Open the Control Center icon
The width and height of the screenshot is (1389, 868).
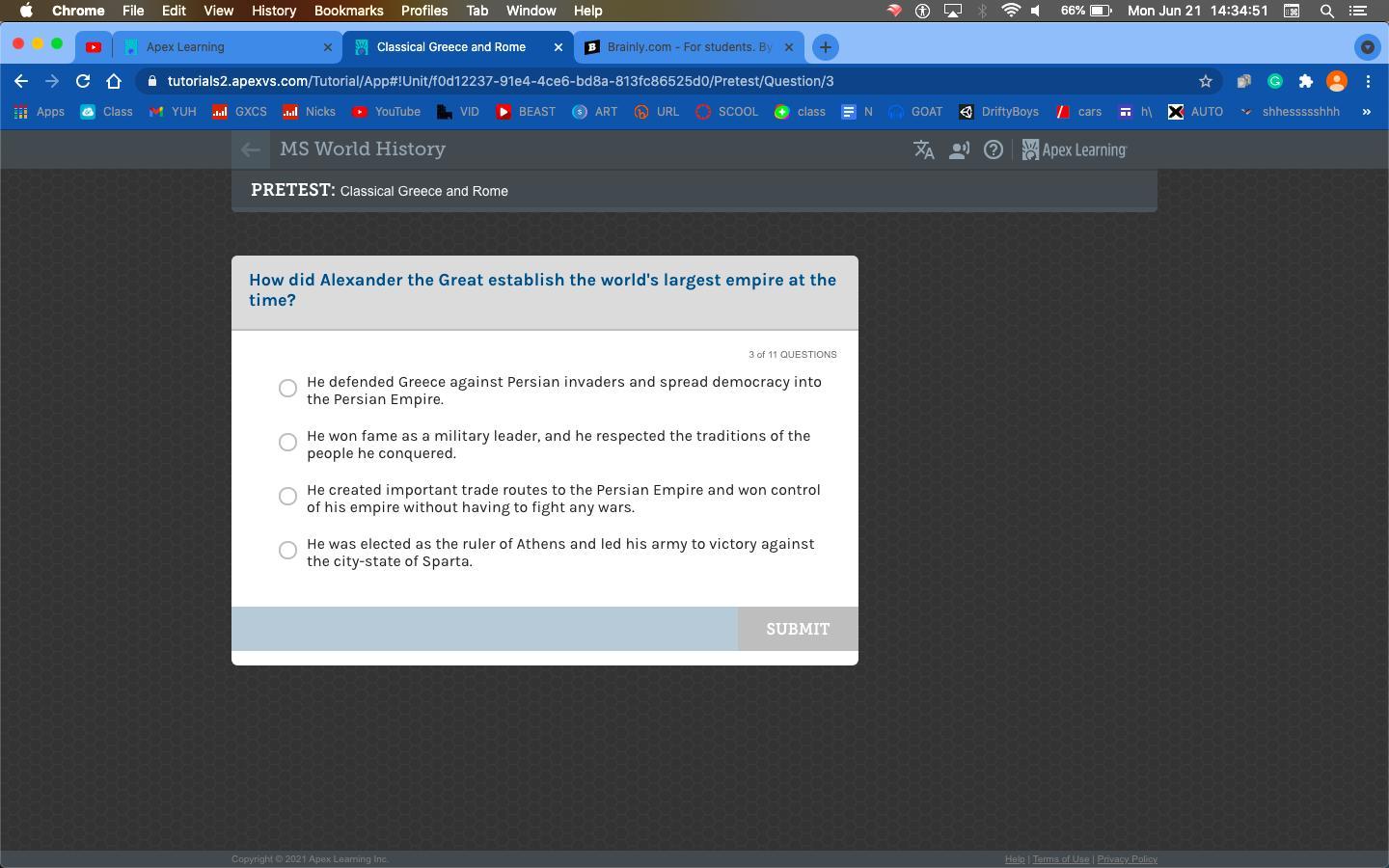pyautogui.click(x=1358, y=11)
